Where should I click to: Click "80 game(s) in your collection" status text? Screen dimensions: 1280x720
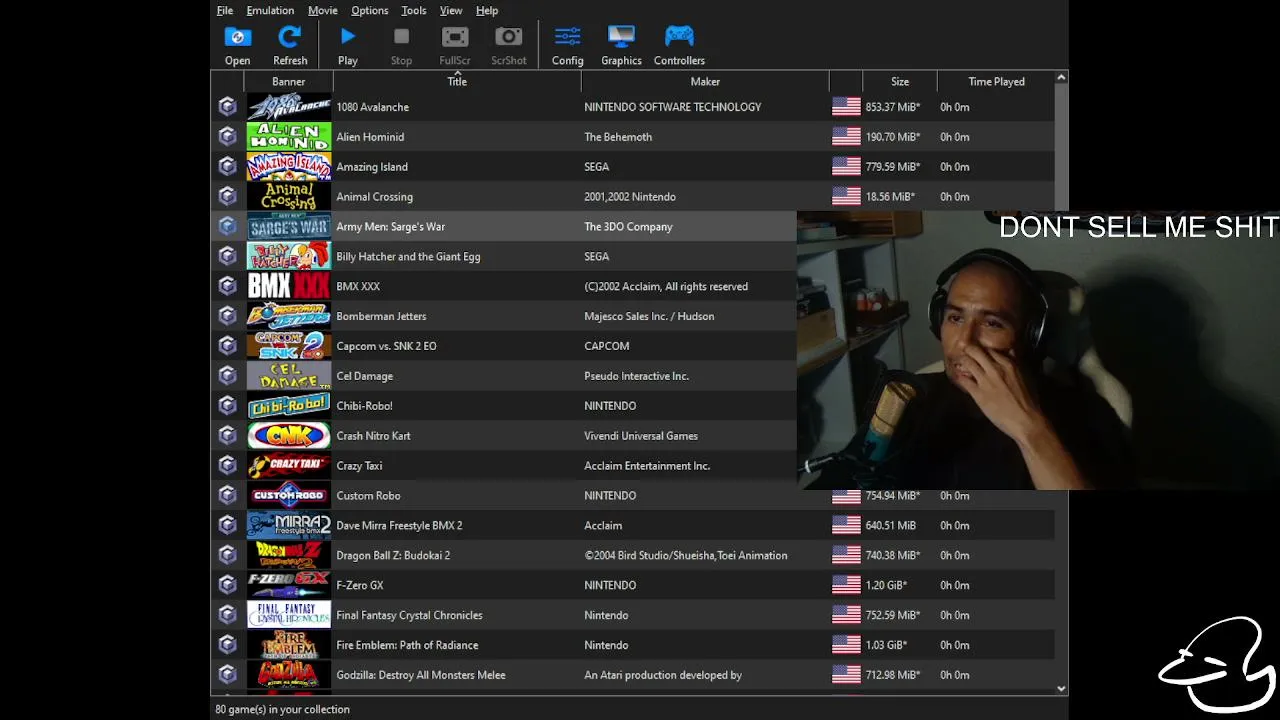[282, 709]
